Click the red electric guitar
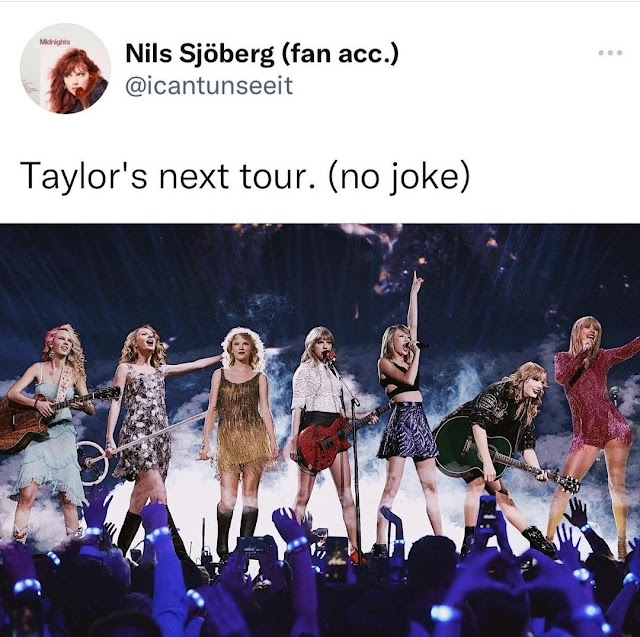The width and height of the screenshot is (640, 637). (327, 443)
